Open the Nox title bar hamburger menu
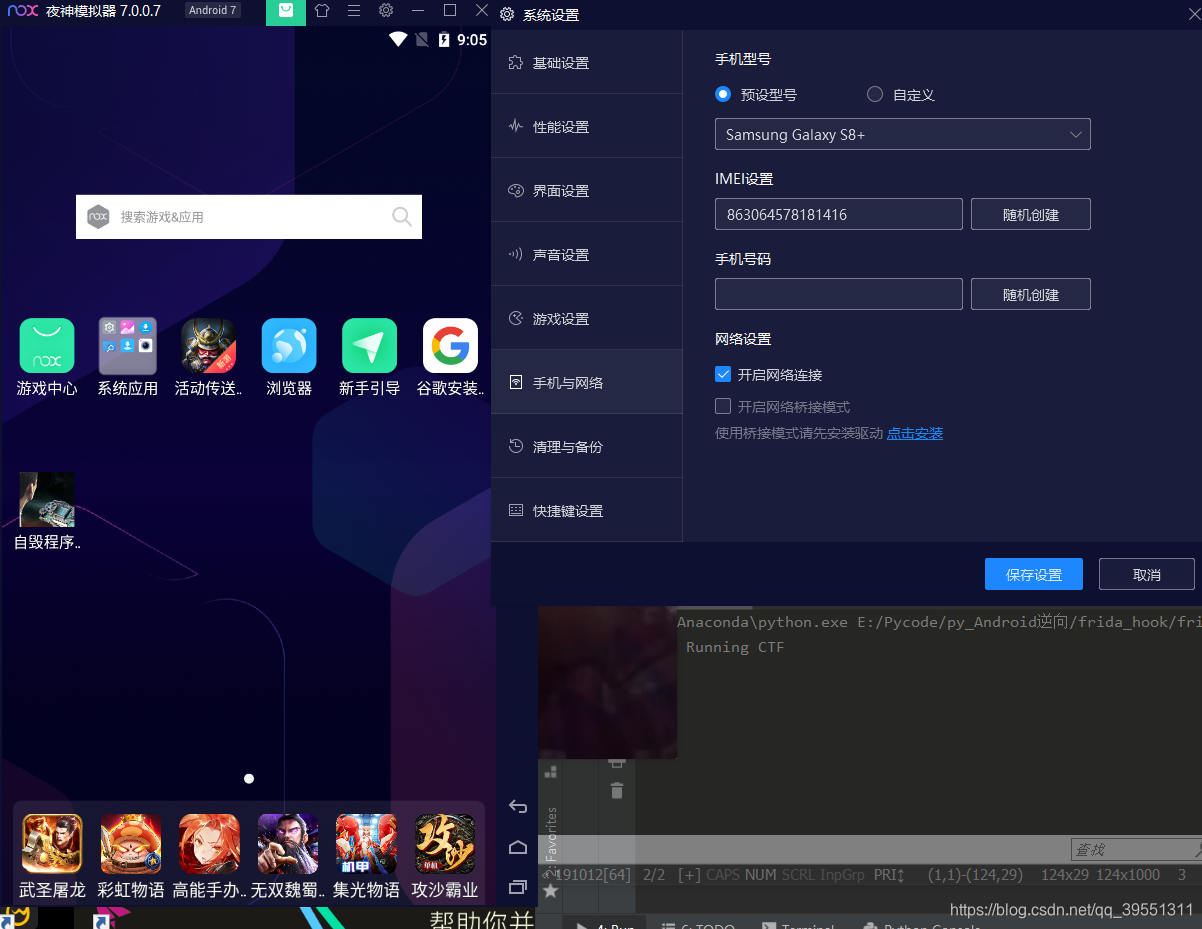The image size is (1202, 929). [x=354, y=11]
